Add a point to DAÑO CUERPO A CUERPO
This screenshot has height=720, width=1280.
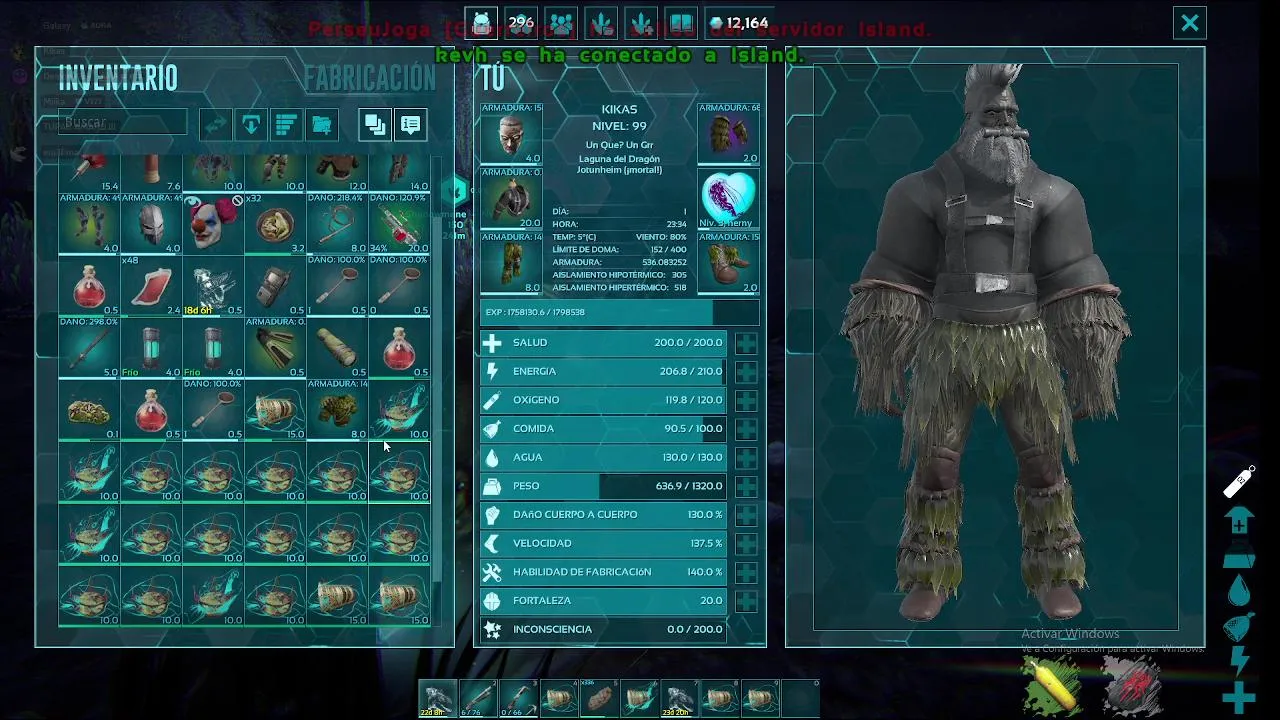coord(746,515)
